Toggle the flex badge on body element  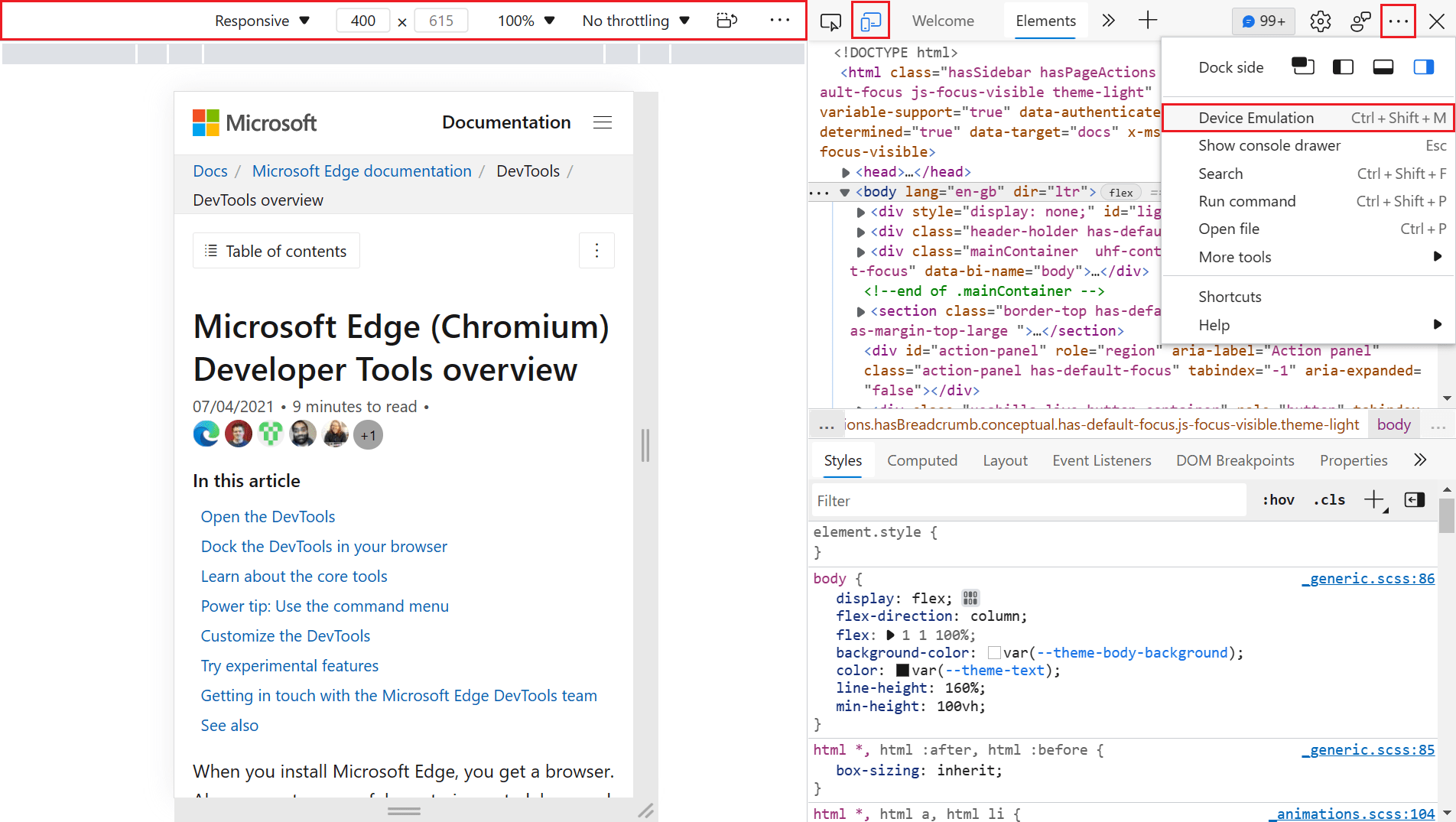(x=1121, y=192)
